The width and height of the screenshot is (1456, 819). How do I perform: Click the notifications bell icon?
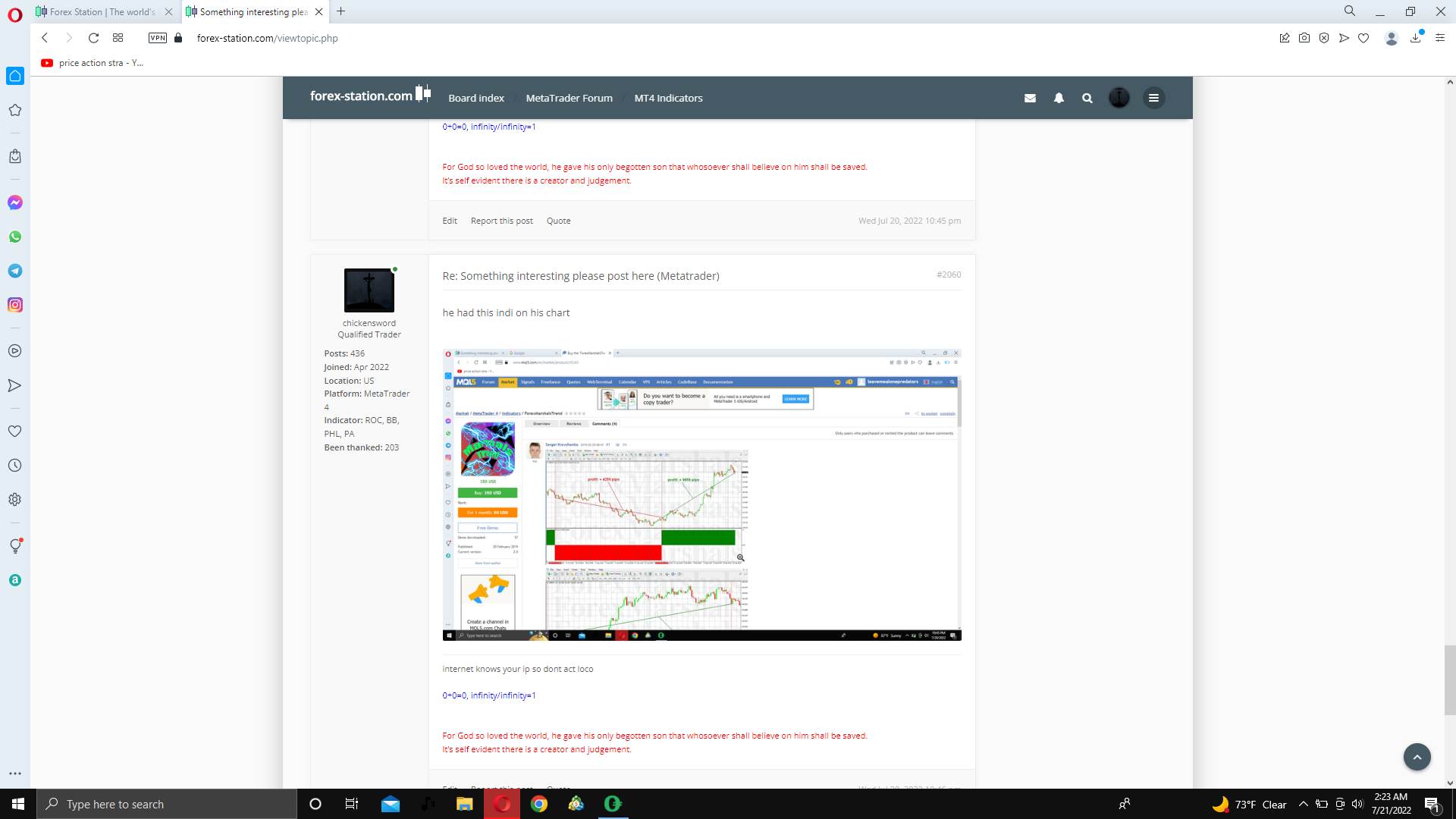click(x=1059, y=98)
